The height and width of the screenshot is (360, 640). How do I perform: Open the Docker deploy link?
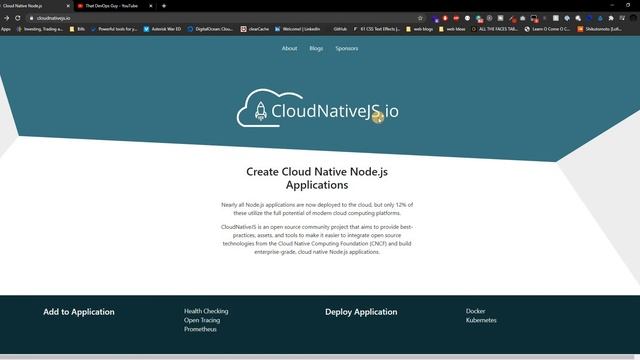tap(476, 311)
